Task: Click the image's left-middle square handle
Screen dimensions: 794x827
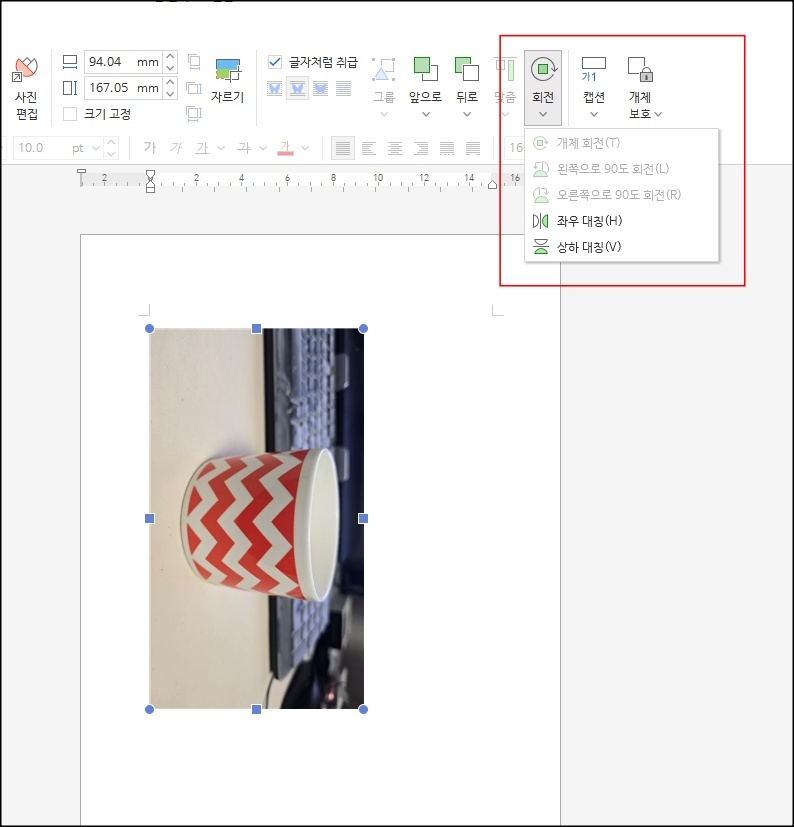Action: [149, 519]
